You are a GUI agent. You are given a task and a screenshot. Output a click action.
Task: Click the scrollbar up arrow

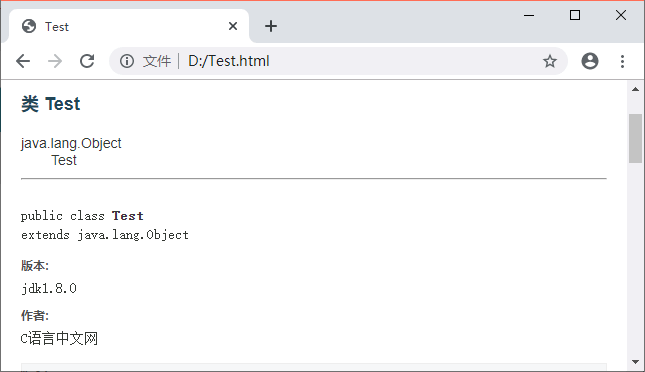[x=636, y=89]
